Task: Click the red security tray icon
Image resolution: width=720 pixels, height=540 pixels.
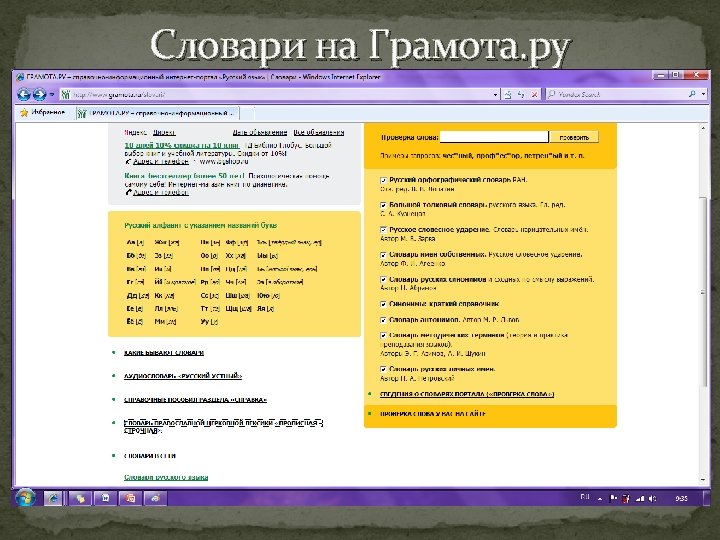Action: point(626,498)
